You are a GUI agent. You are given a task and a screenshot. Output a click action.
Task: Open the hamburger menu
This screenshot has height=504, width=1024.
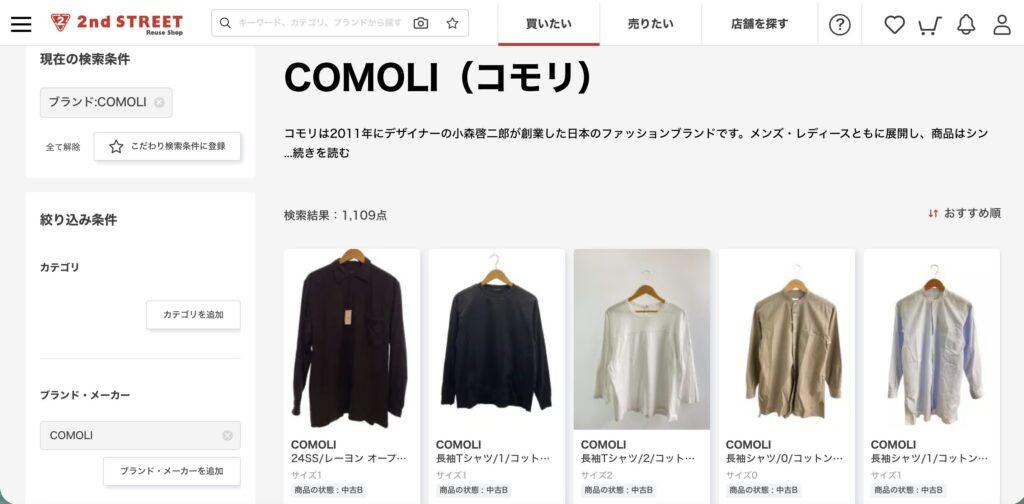click(21, 24)
